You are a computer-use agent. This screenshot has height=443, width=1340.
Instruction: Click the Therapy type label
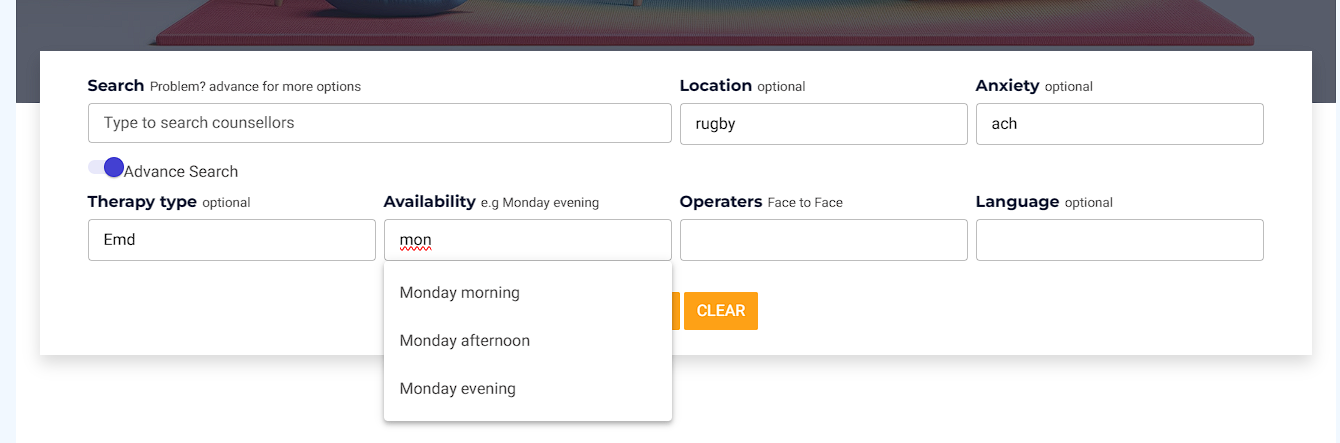coord(142,202)
